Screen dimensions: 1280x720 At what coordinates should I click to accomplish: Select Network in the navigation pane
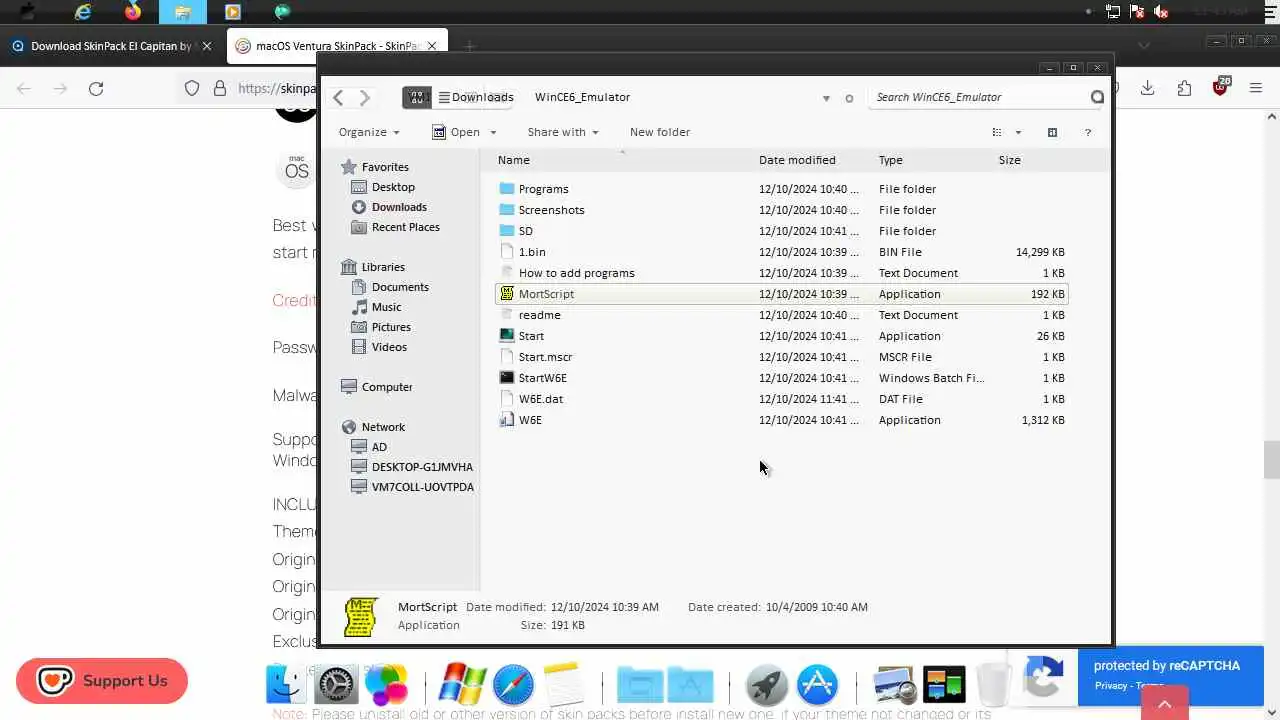383,427
